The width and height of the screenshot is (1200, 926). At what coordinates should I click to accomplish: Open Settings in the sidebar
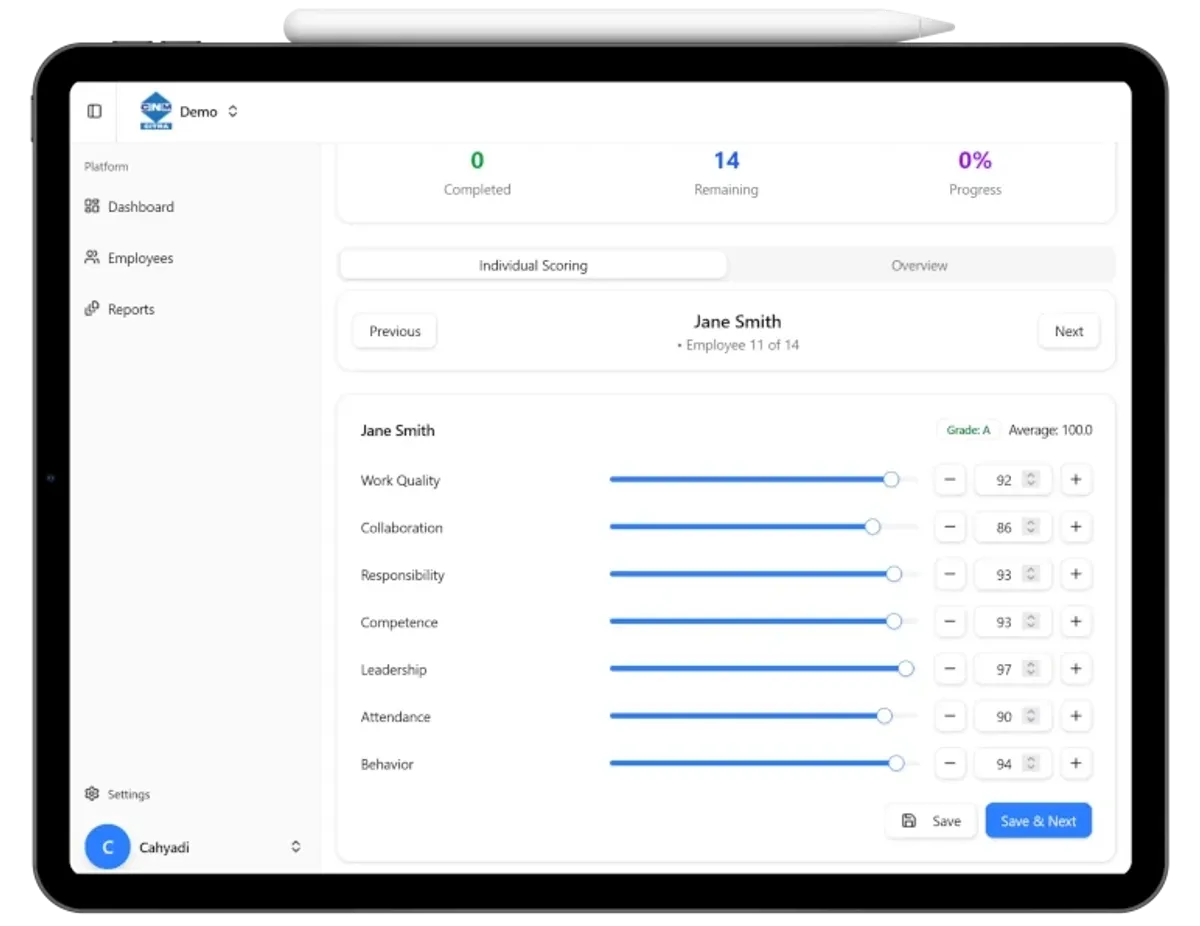pos(117,794)
